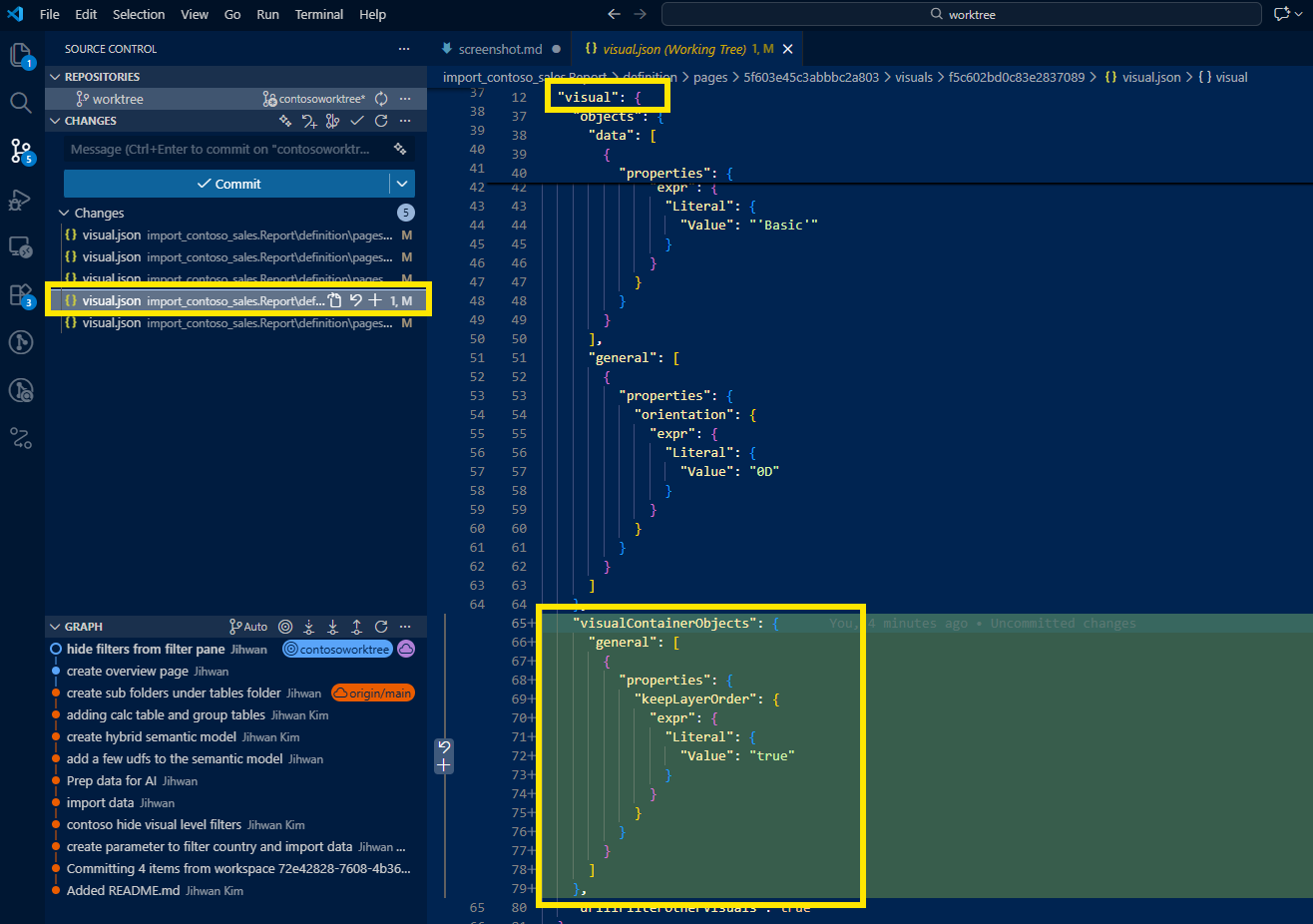Open the Remote Explorer view
This screenshot has height=924, width=1313.
(21, 246)
